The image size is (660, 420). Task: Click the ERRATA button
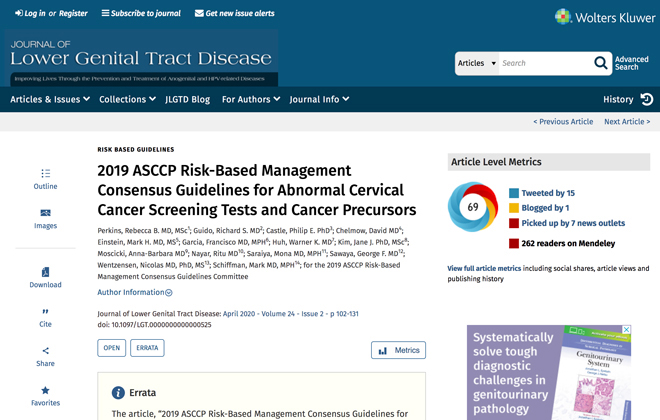(147, 348)
